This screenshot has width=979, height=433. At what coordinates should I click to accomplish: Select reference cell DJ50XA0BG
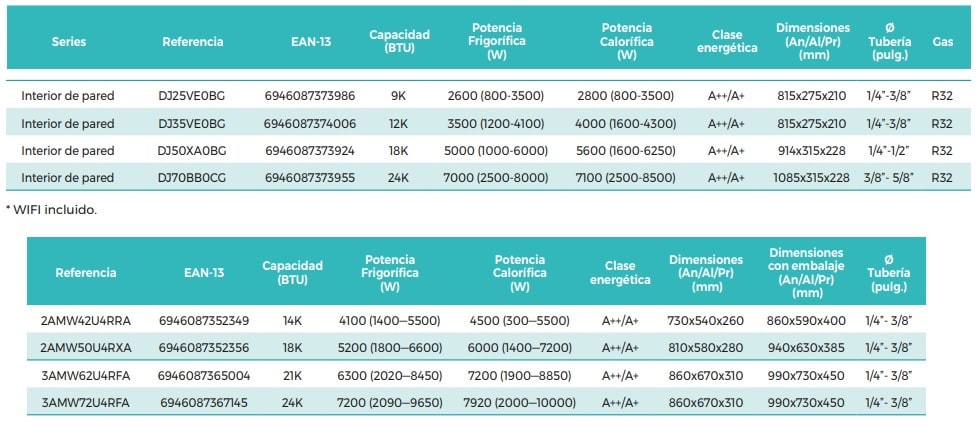pyautogui.click(x=192, y=150)
